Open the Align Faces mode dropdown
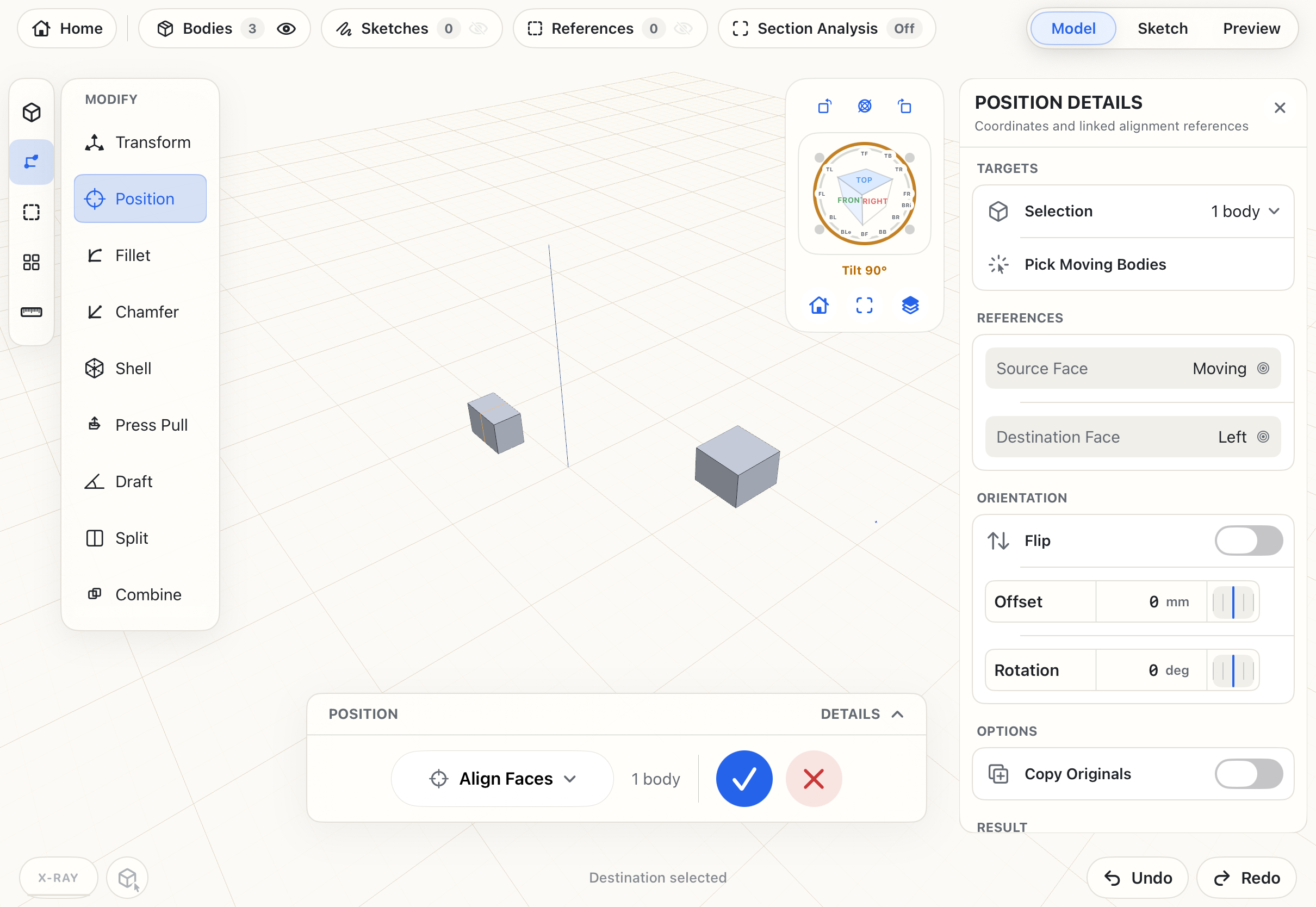Image resolution: width=1316 pixels, height=907 pixels. tap(502, 779)
